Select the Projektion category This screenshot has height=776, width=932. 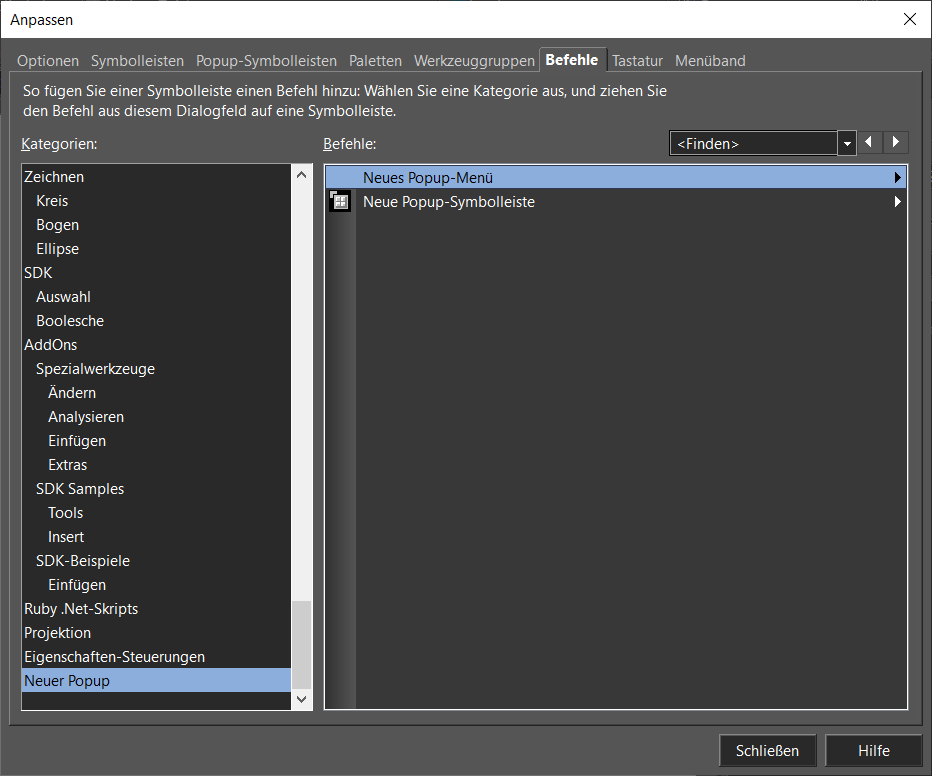(156, 633)
